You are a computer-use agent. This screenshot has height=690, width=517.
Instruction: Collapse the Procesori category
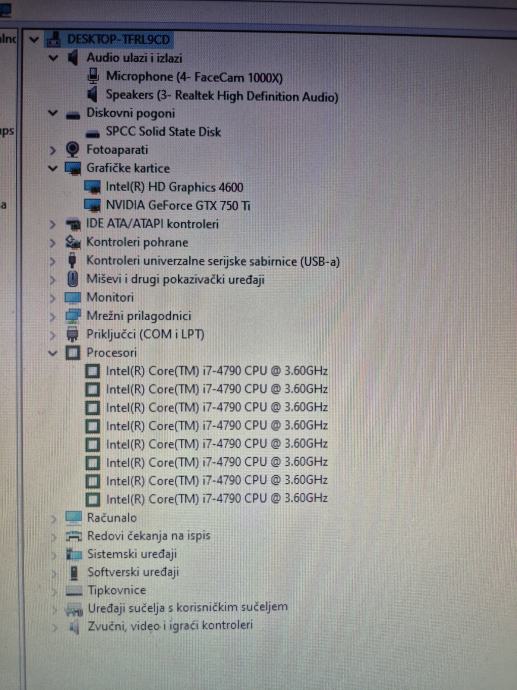53,352
